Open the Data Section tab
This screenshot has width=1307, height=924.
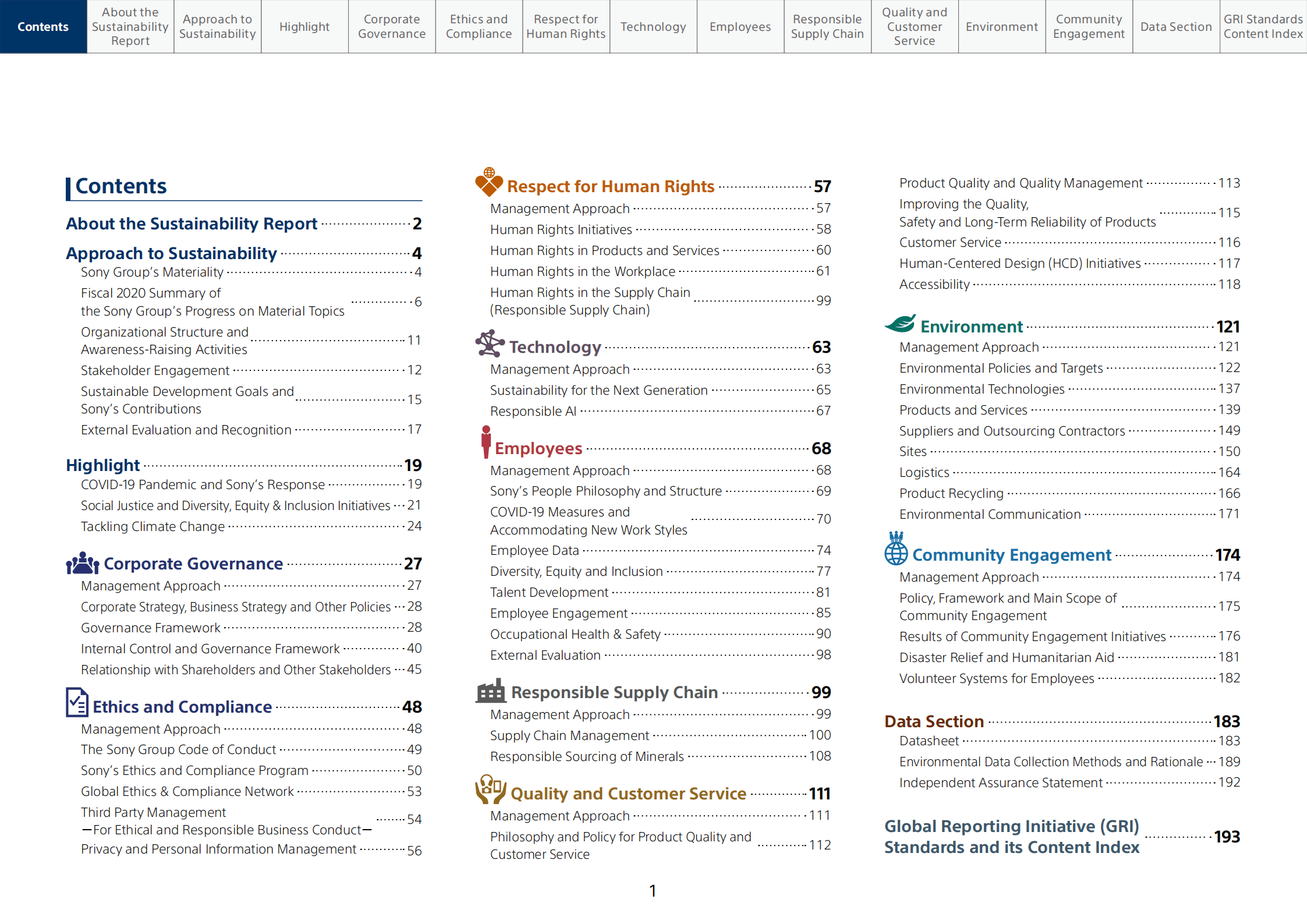pos(1175,27)
